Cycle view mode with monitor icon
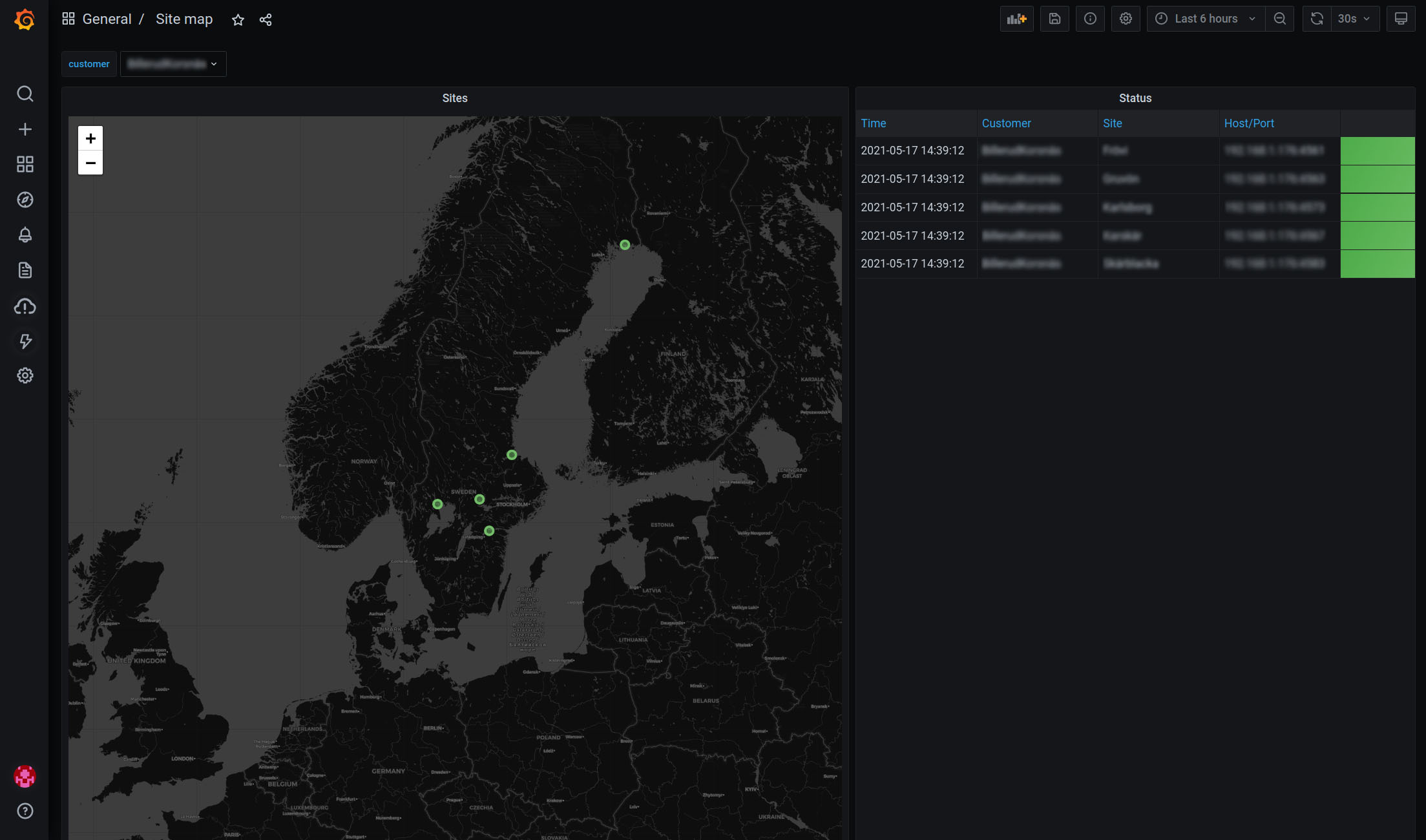1426x840 pixels. pyautogui.click(x=1400, y=19)
